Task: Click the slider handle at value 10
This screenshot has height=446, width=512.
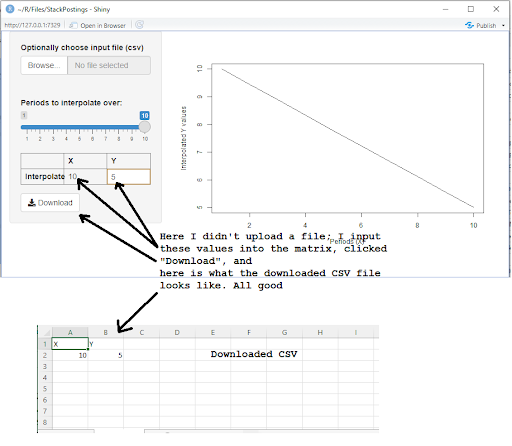Action: (x=144, y=127)
